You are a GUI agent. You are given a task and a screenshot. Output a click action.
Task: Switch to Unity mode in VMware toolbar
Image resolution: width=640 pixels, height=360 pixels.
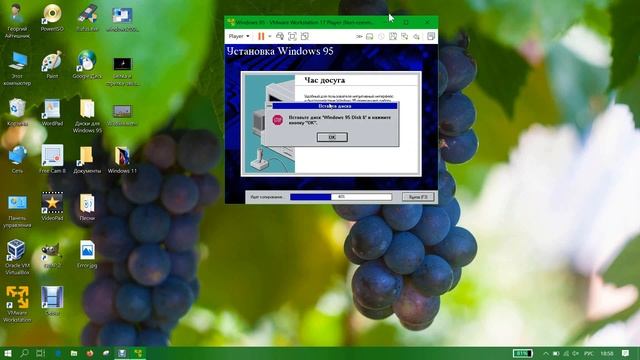point(304,36)
